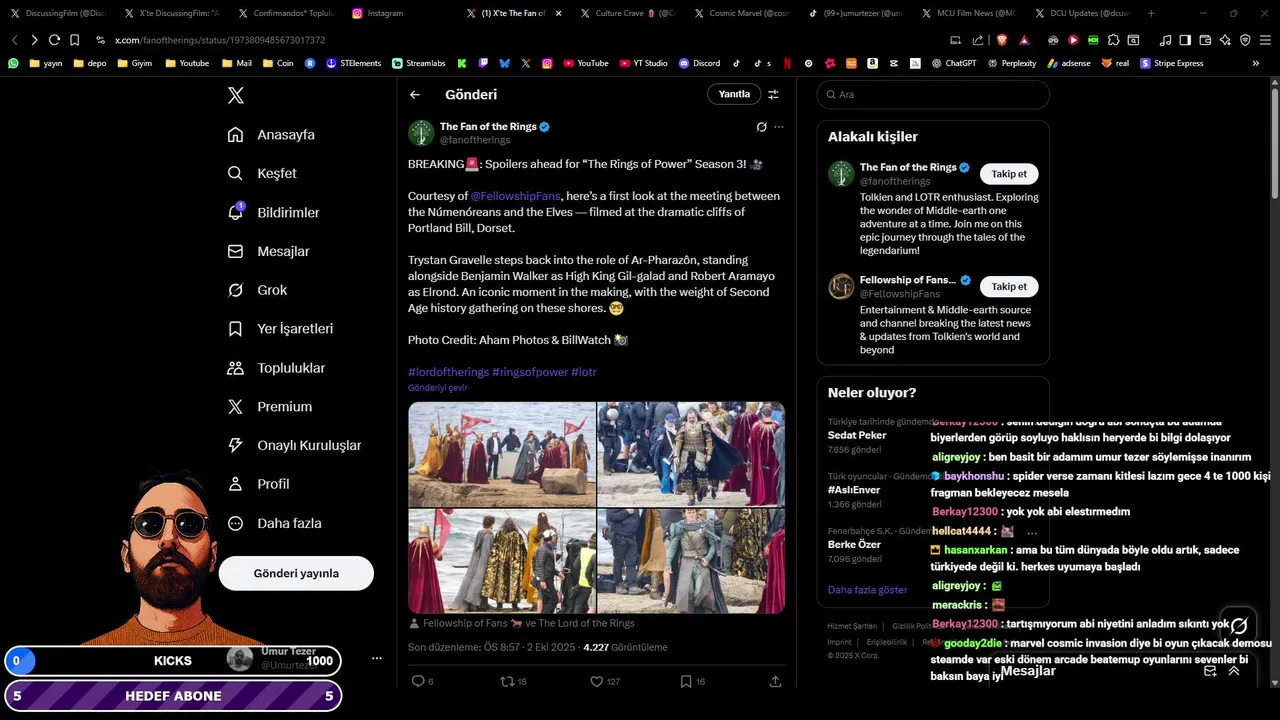This screenshot has width=1280, height=720.
Task: Click the X logo in sidebar
Action: tap(235, 95)
